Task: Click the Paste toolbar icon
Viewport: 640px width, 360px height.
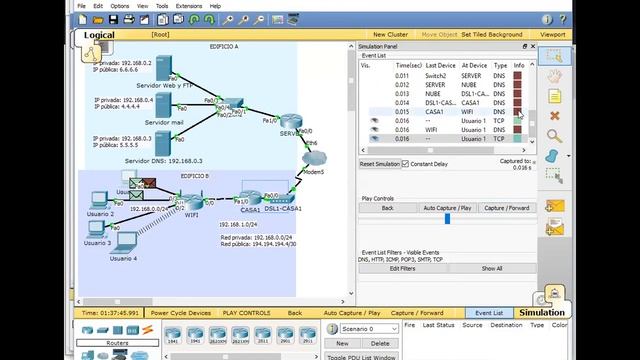Action: tap(178, 19)
